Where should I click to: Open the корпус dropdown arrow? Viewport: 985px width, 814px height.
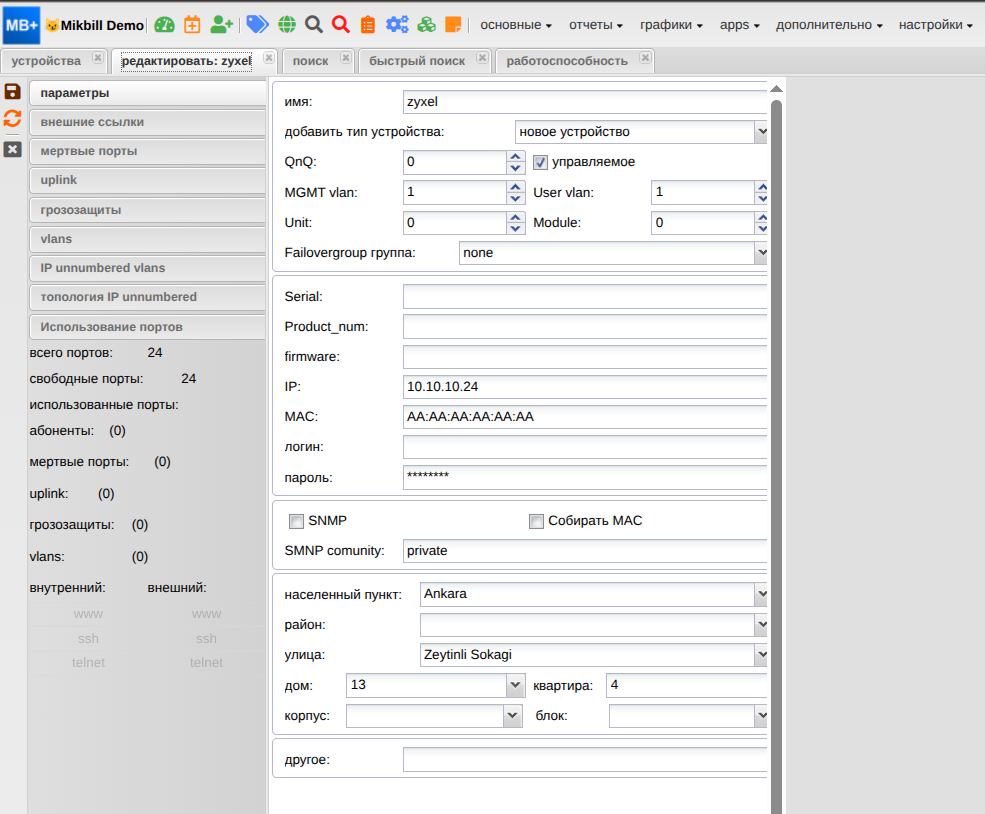(x=513, y=715)
